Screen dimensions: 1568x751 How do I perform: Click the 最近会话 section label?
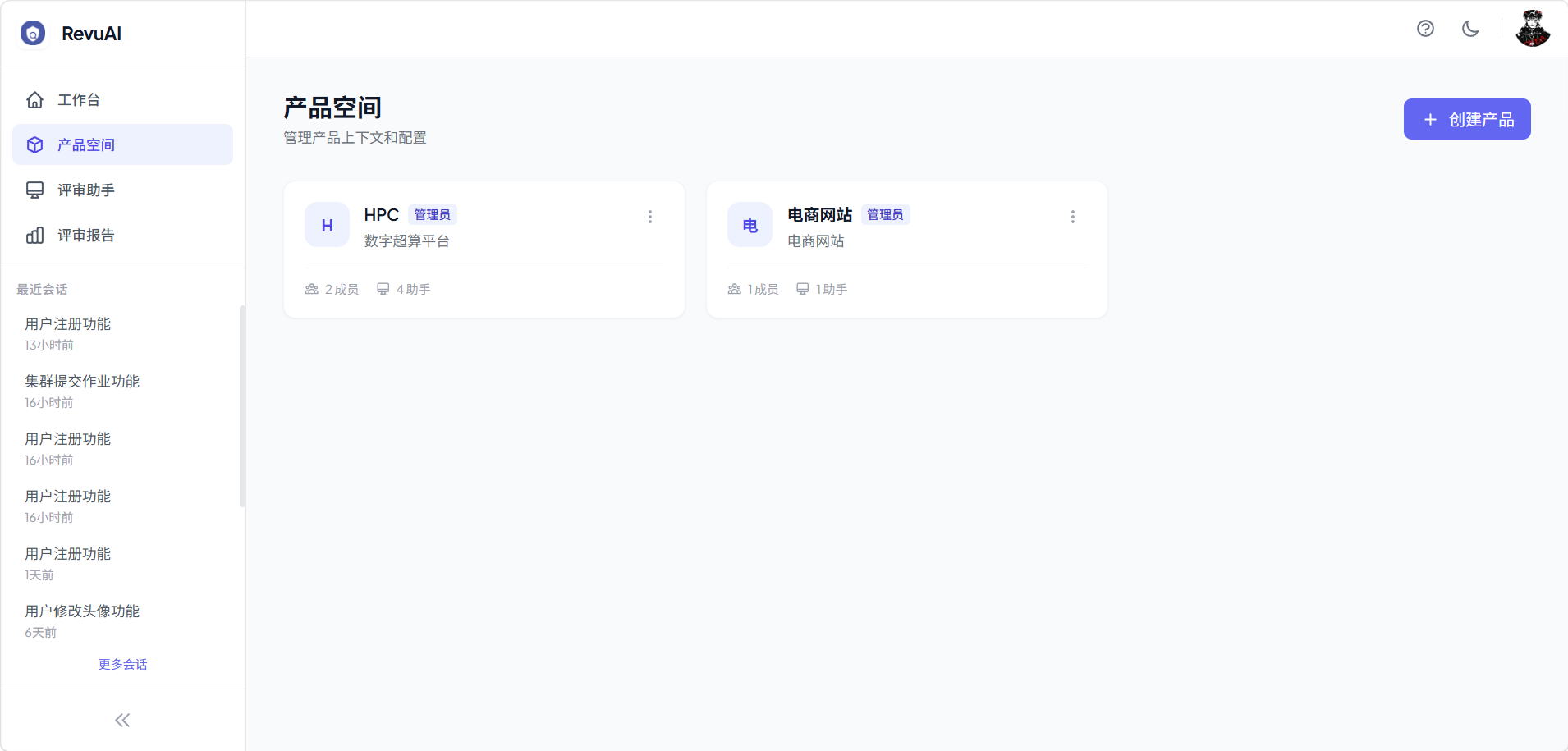(x=42, y=289)
